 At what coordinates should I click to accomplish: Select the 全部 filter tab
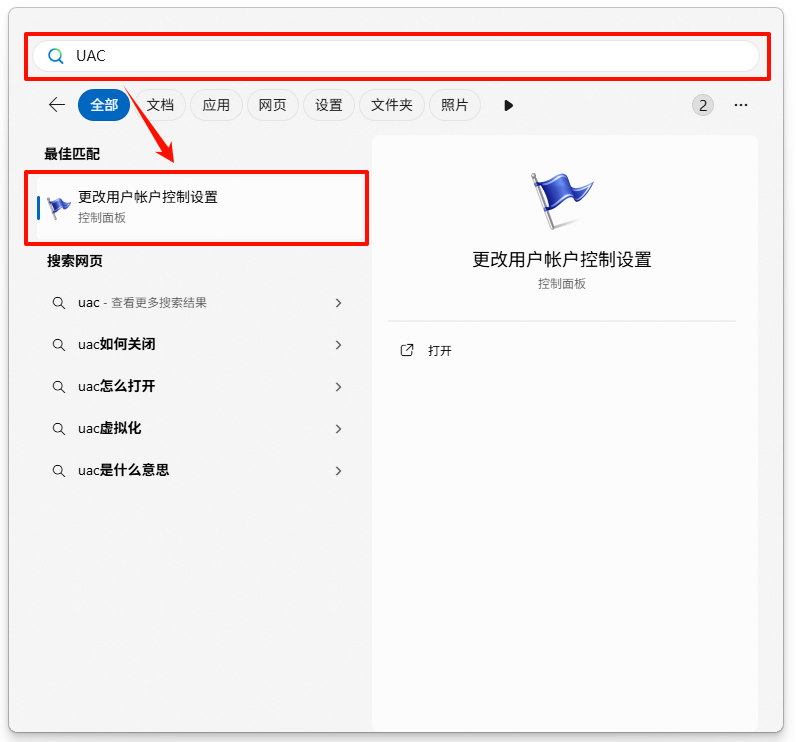[x=104, y=105]
